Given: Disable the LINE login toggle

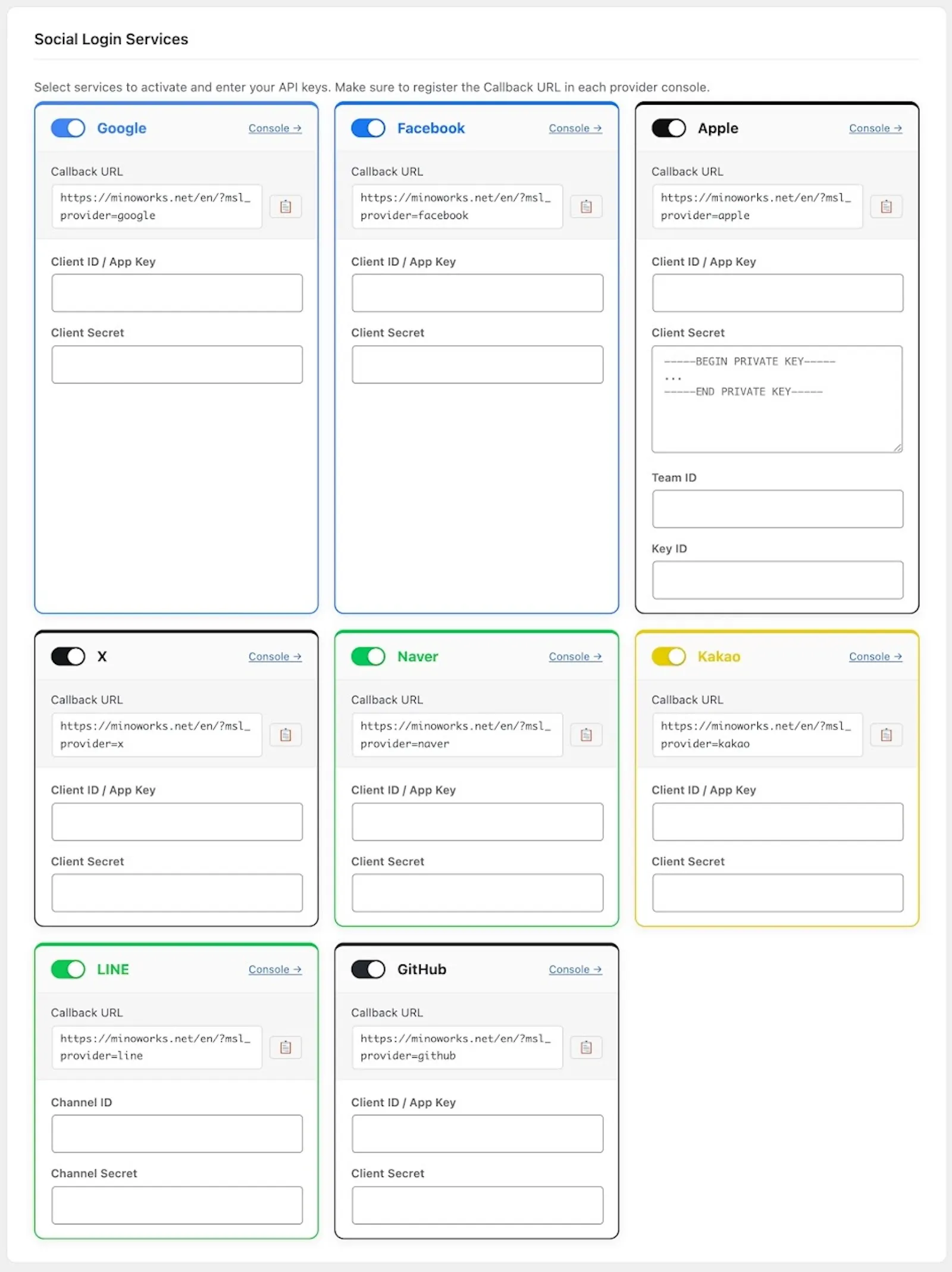Looking at the screenshot, I should pos(68,969).
